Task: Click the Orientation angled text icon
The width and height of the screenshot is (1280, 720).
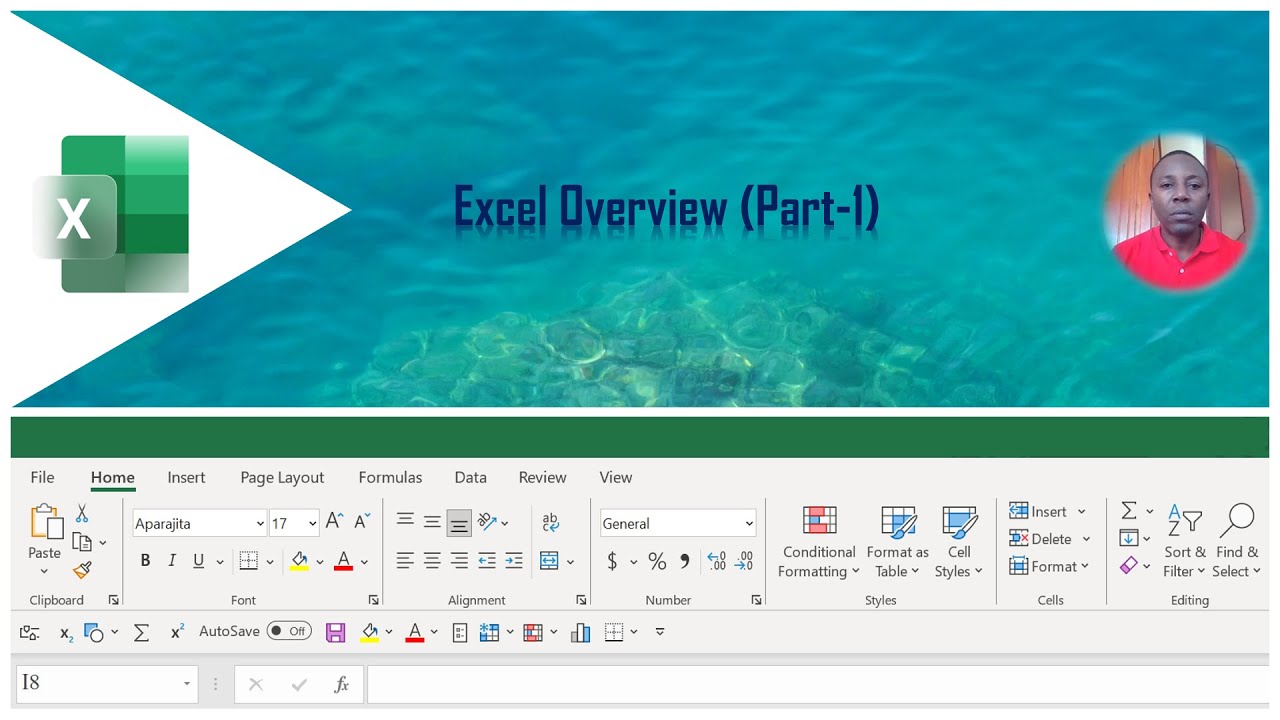Action: (487, 521)
